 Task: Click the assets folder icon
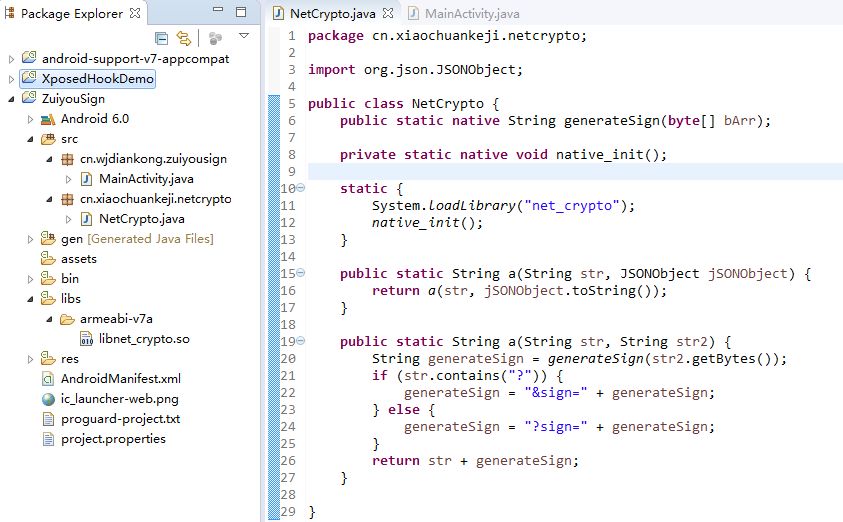click(x=48, y=259)
